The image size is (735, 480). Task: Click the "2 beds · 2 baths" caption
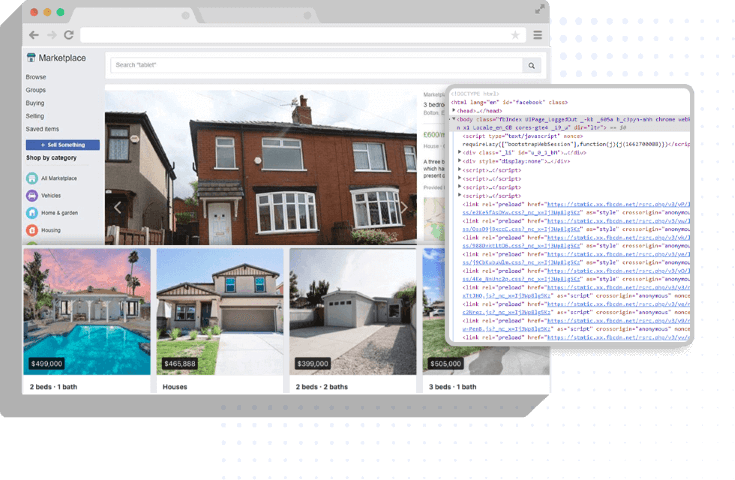[322, 387]
